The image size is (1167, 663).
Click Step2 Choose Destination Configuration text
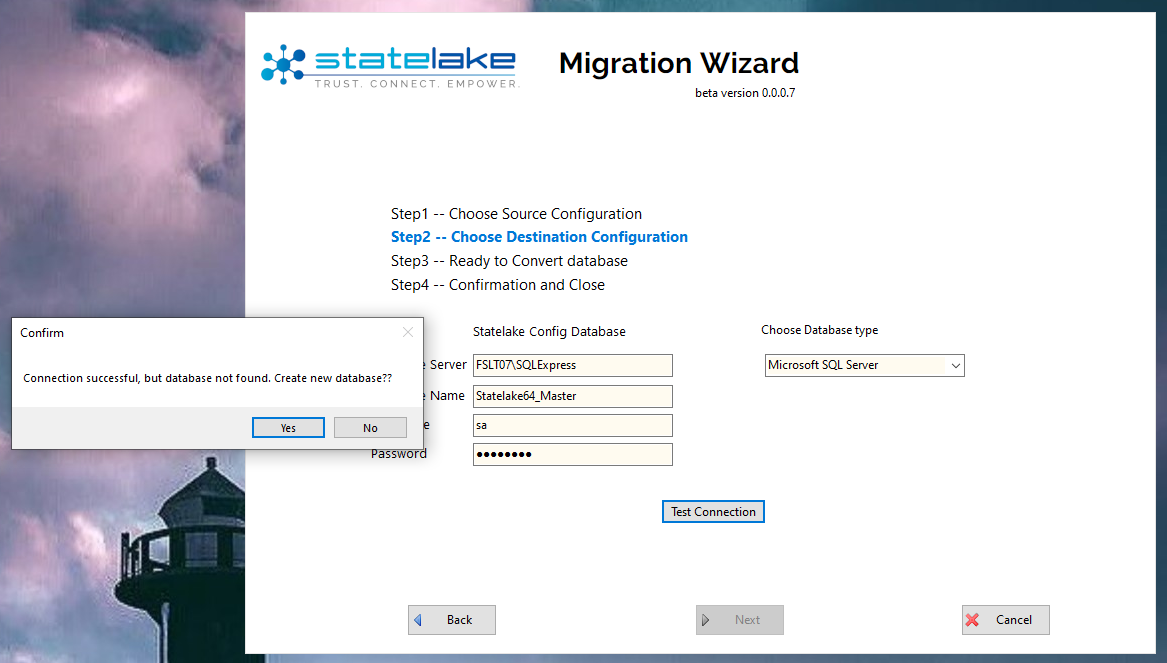(x=540, y=237)
